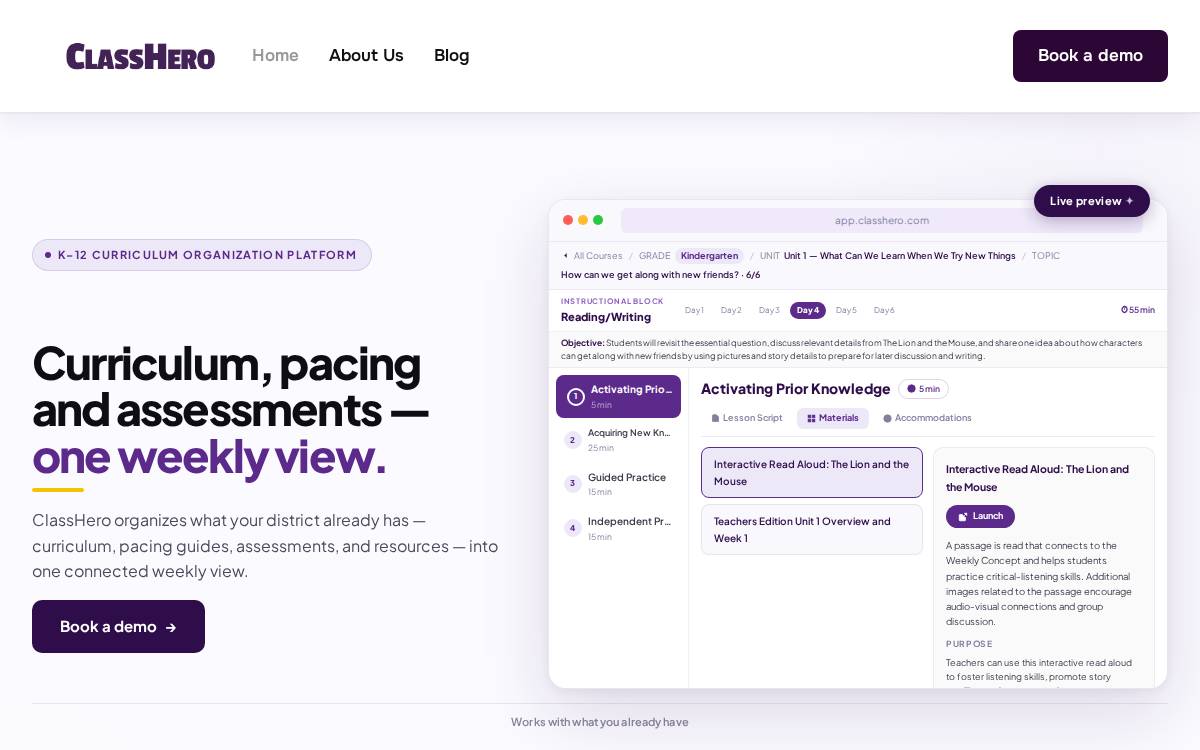Select the Independent Practice step
Viewport: 1200px width, 750px height.
618,528
